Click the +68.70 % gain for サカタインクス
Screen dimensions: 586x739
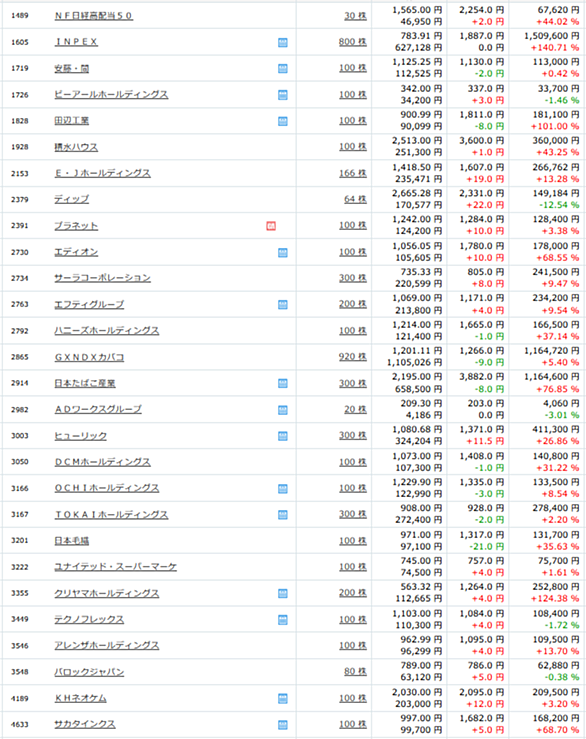(558, 730)
